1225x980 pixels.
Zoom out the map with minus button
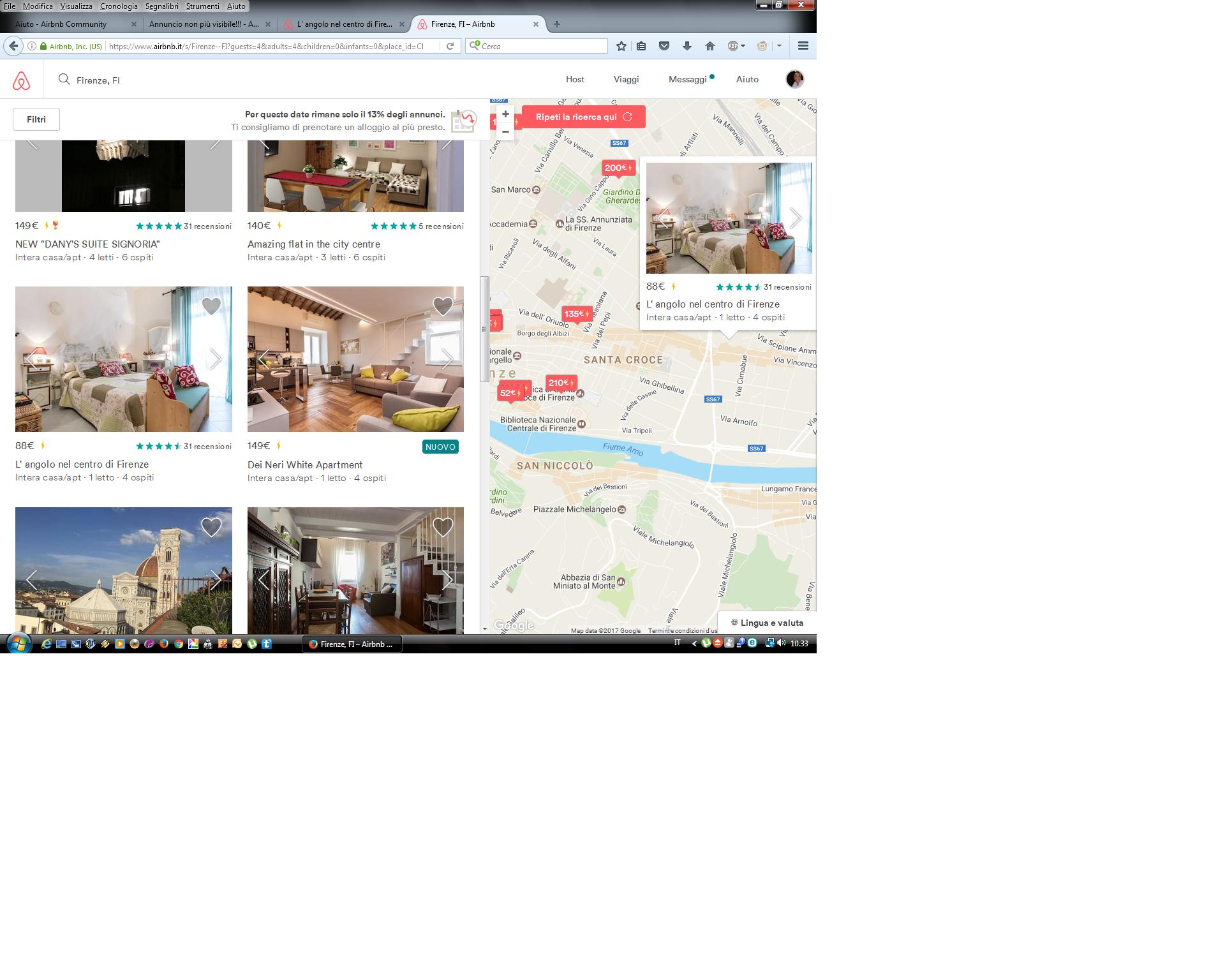tap(505, 132)
